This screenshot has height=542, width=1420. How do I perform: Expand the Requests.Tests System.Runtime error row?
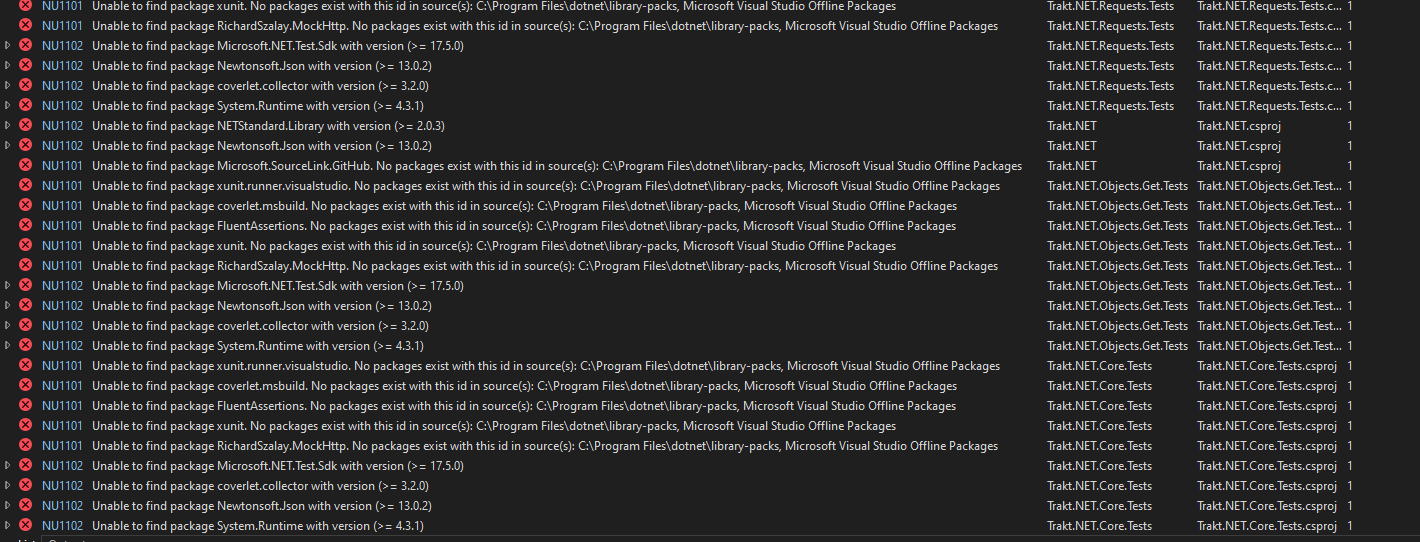pyautogui.click(x=8, y=106)
